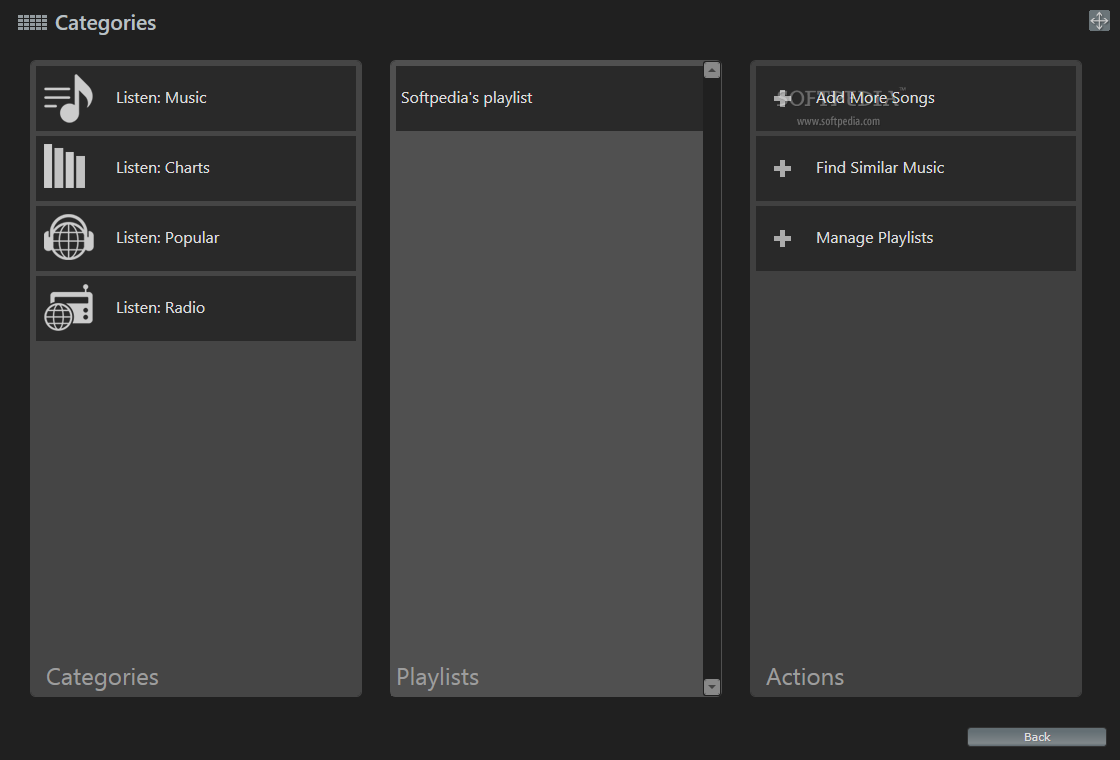Select Softpedia's playlist in the Playlists panel
The image size is (1120, 760).
(x=549, y=99)
